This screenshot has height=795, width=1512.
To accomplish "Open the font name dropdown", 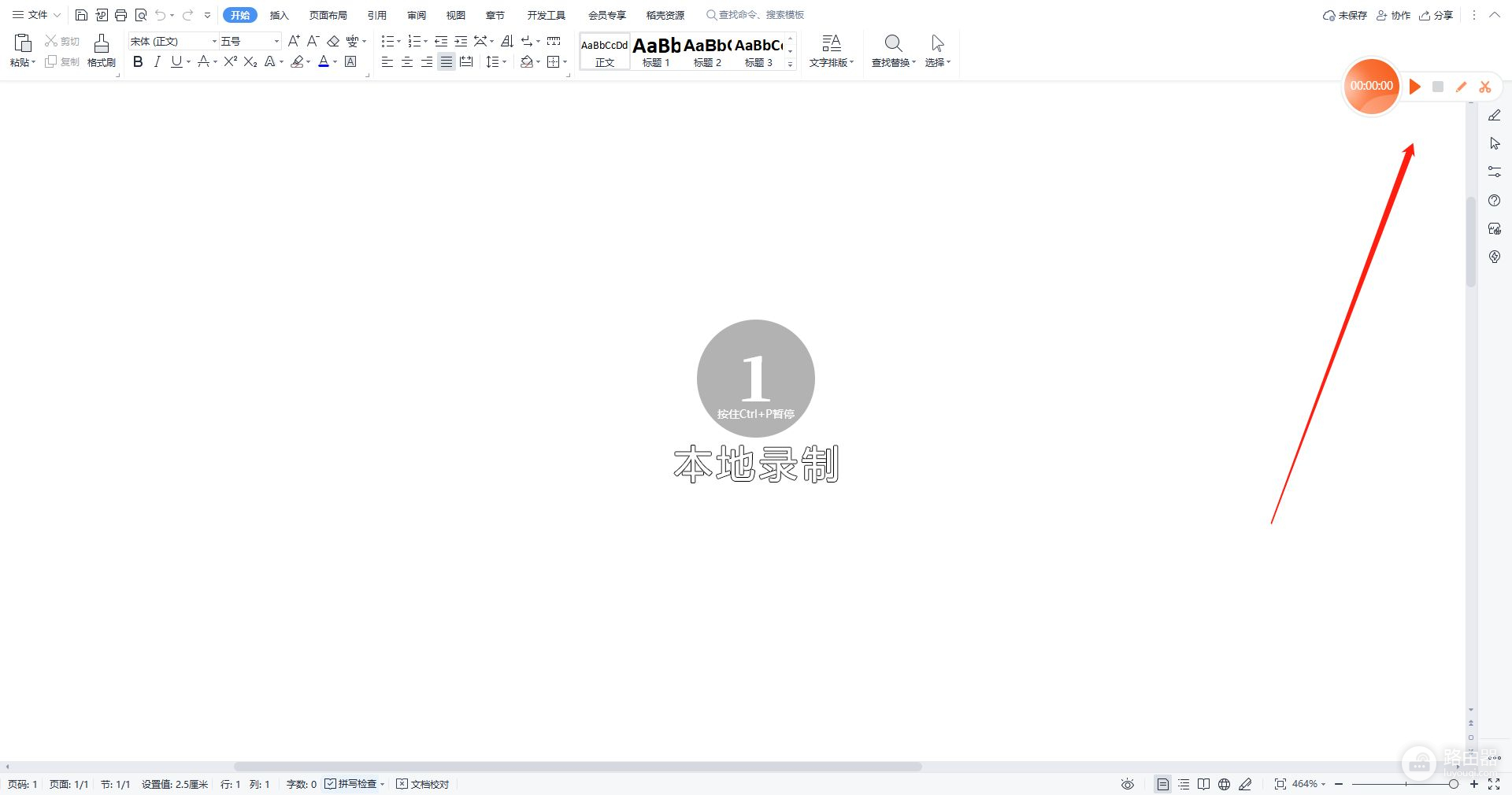I will tap(213, 41).
